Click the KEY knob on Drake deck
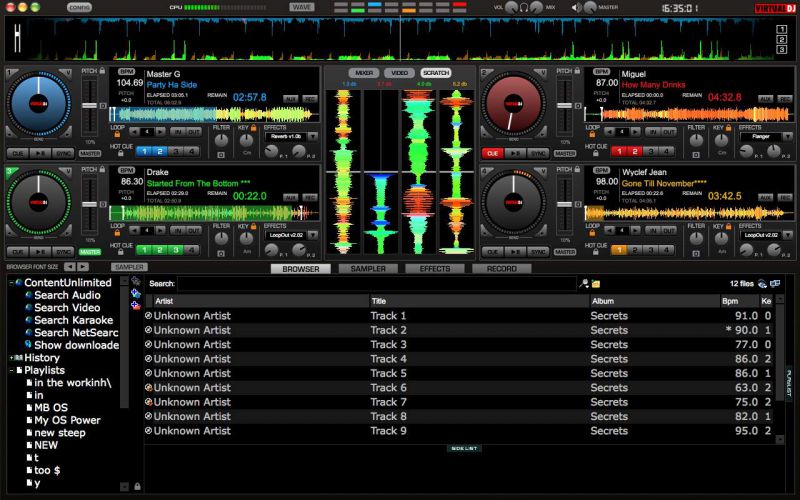800x500 pixels. tap(246, 238)
